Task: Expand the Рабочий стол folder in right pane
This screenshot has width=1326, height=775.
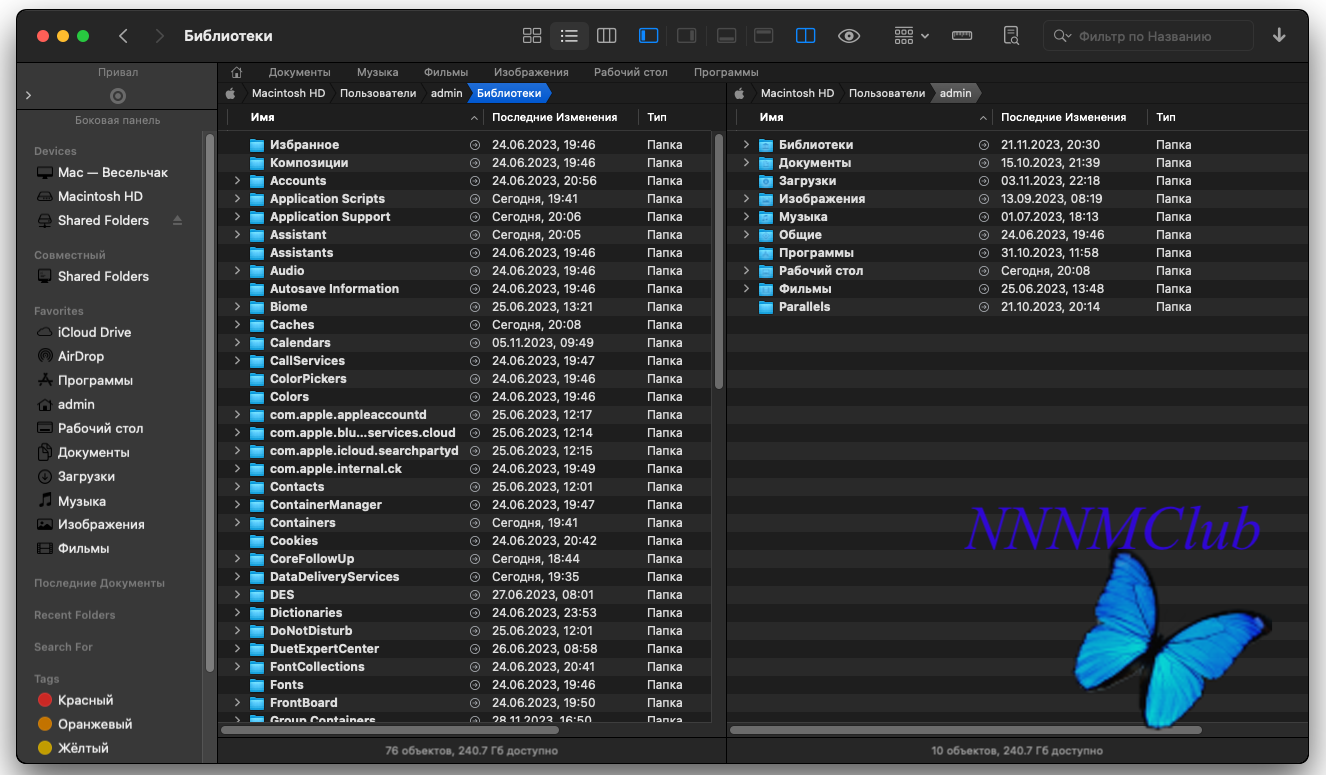Action: click(746, 271)
